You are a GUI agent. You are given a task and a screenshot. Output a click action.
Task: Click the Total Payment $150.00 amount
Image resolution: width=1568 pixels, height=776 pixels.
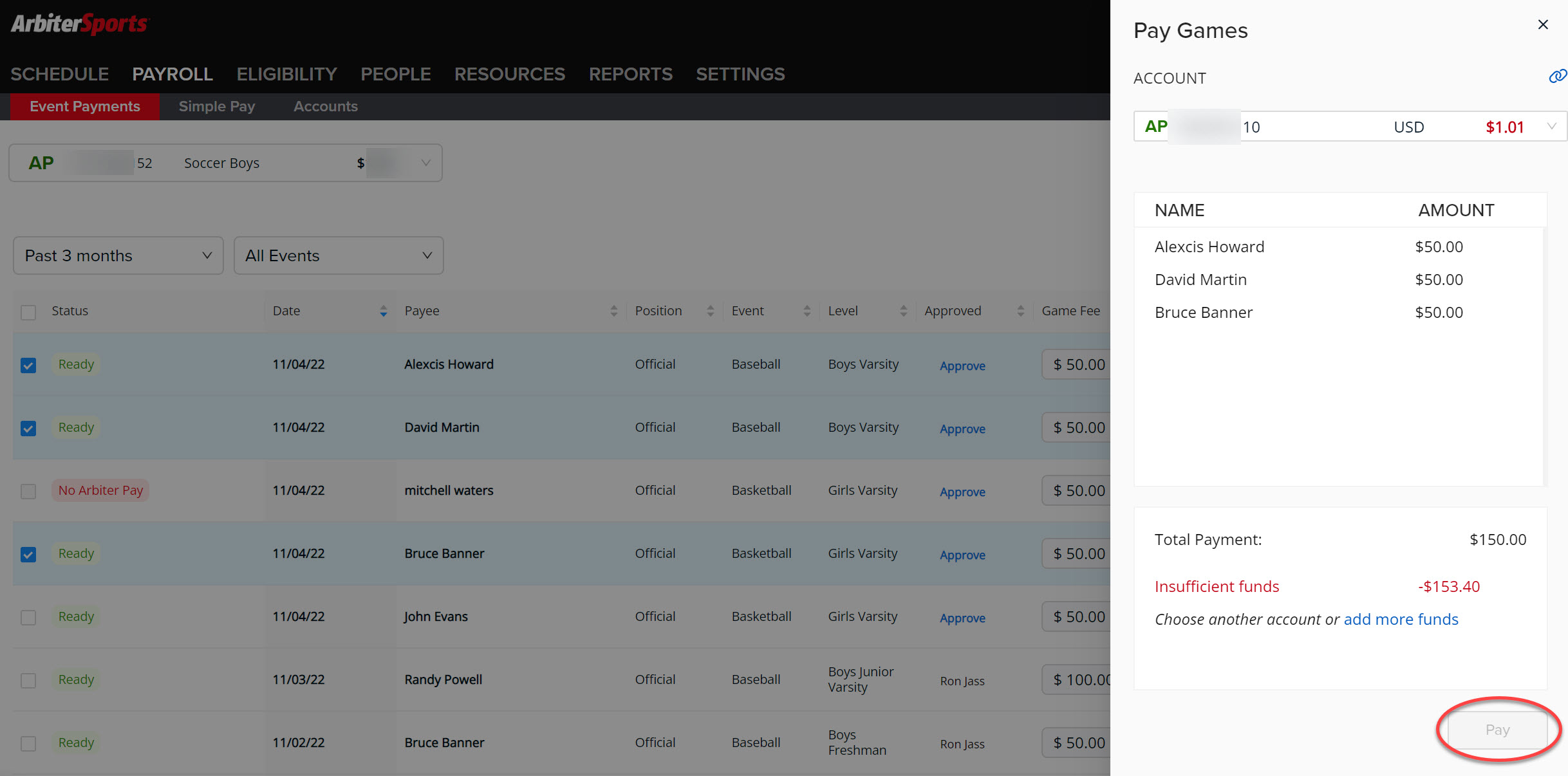click(x=1498, y=539)
